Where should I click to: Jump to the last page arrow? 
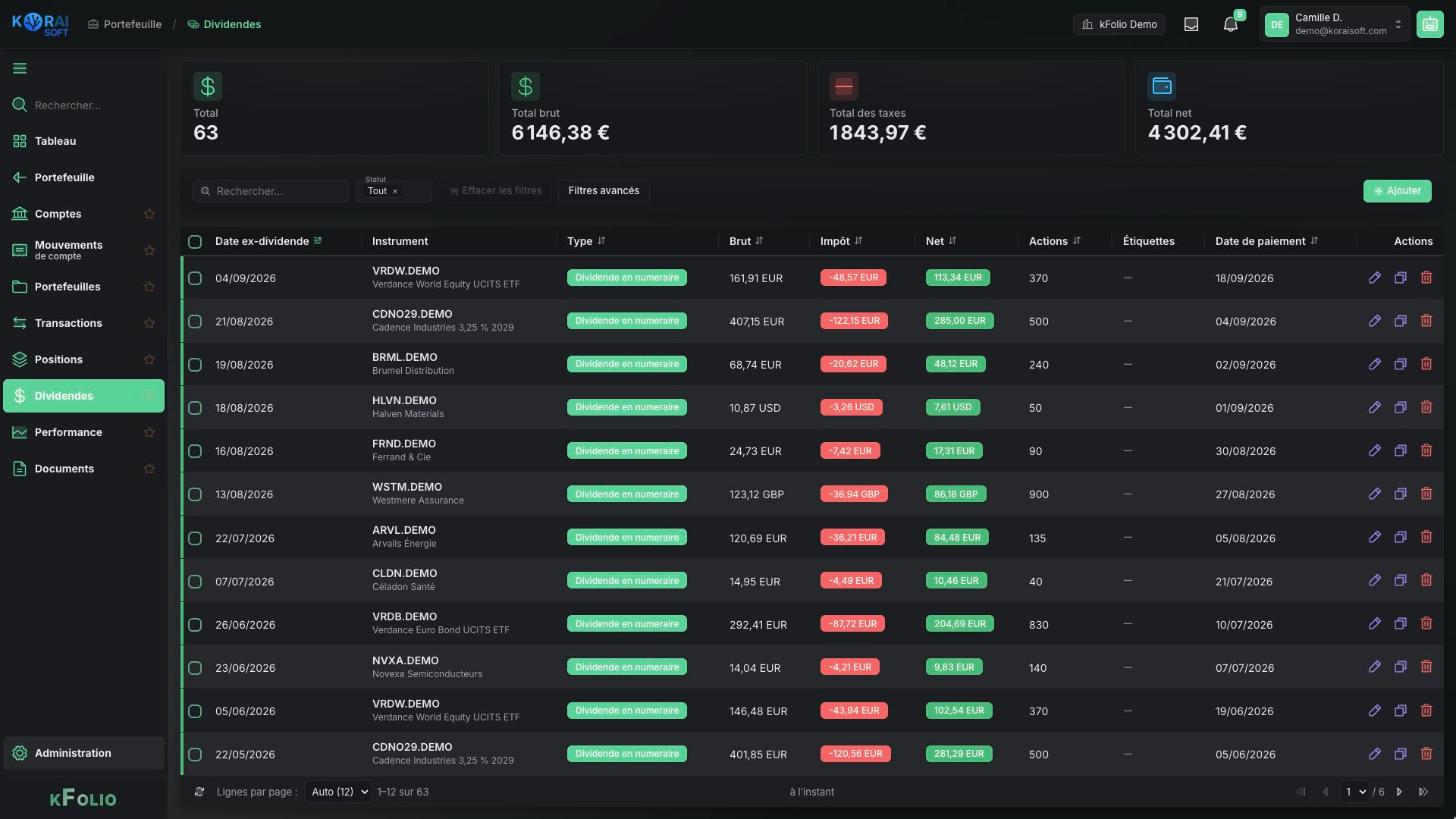[1424, 792]
